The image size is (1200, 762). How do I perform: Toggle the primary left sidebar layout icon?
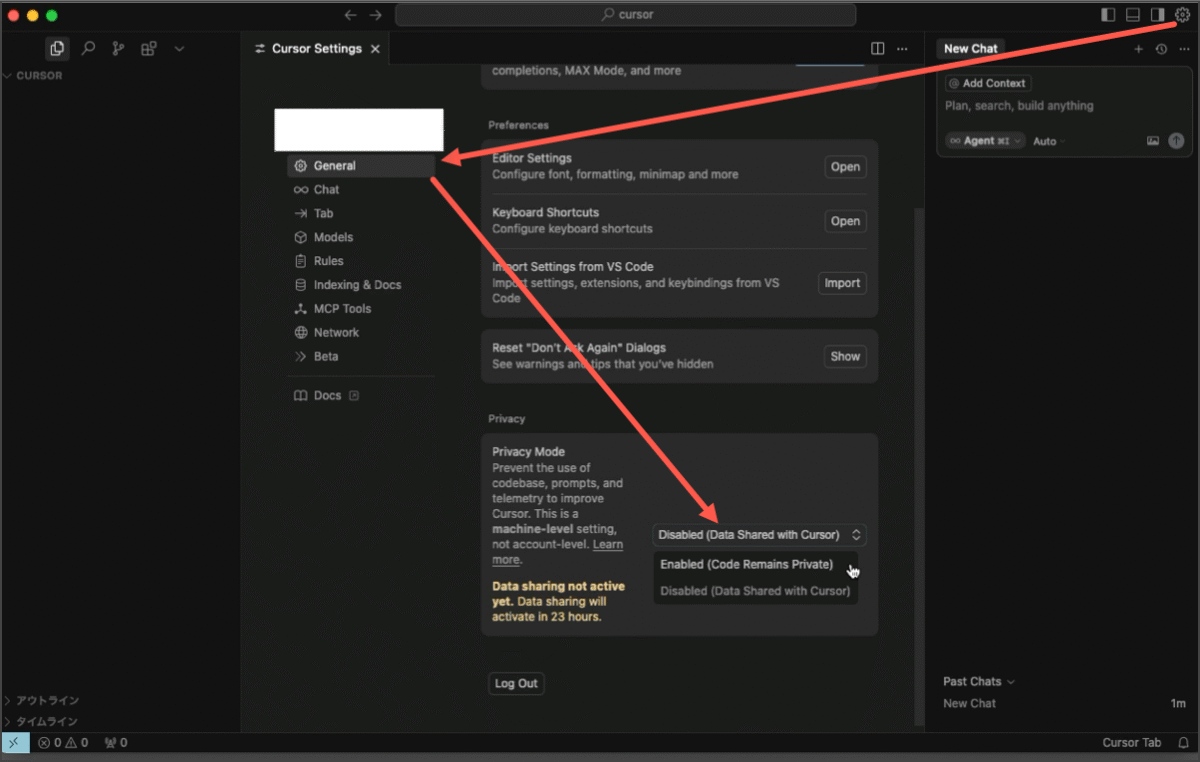[1108, 15]
